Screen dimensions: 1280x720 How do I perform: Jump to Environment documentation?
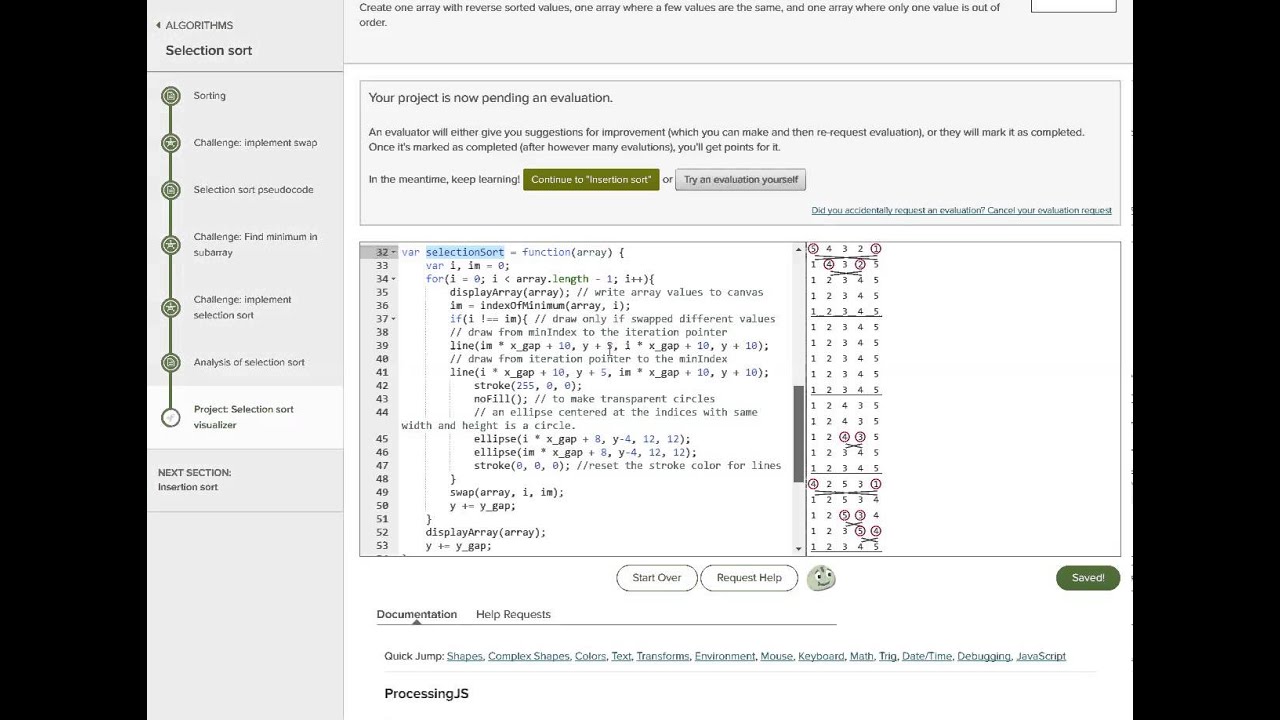click(x=725, y=656)
